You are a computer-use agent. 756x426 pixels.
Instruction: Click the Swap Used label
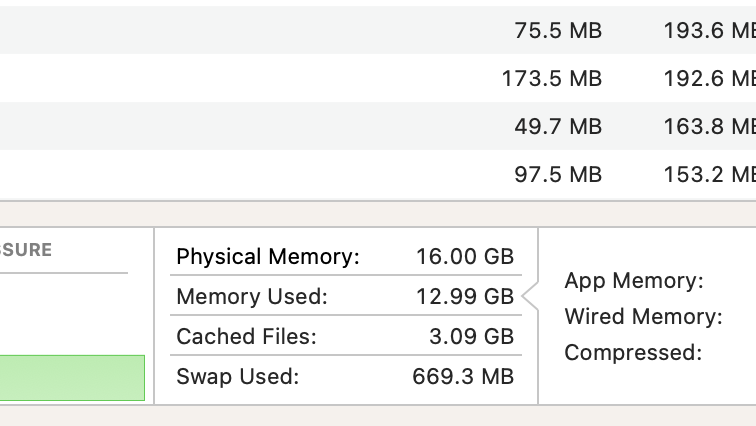point(237,377)
